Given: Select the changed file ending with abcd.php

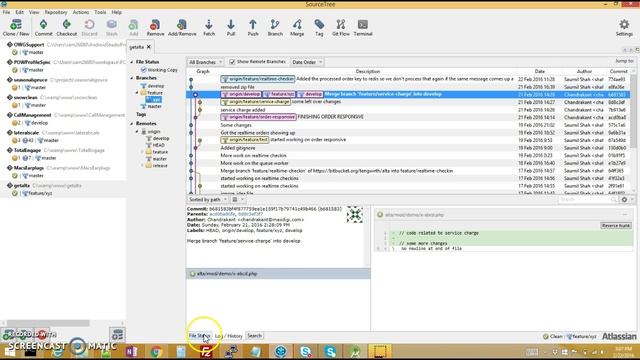Looking at the screenshot, I should (x=278, y=273).
